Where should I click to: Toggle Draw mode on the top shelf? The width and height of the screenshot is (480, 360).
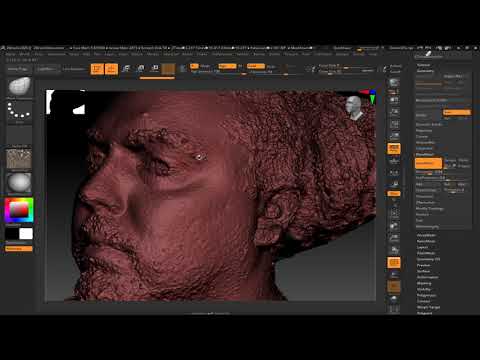point(111,69)
